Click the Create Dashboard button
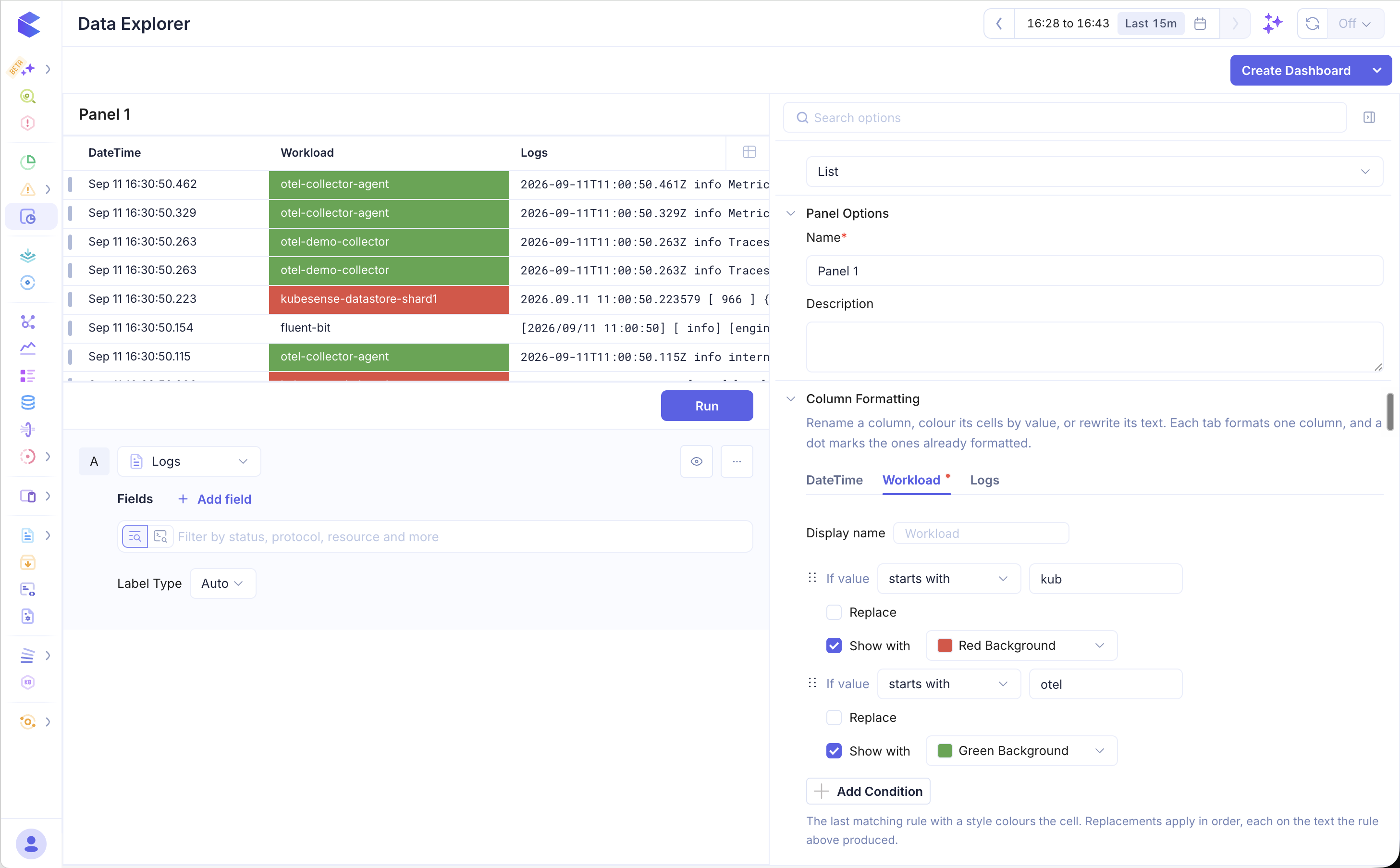 coord(1296,71)
